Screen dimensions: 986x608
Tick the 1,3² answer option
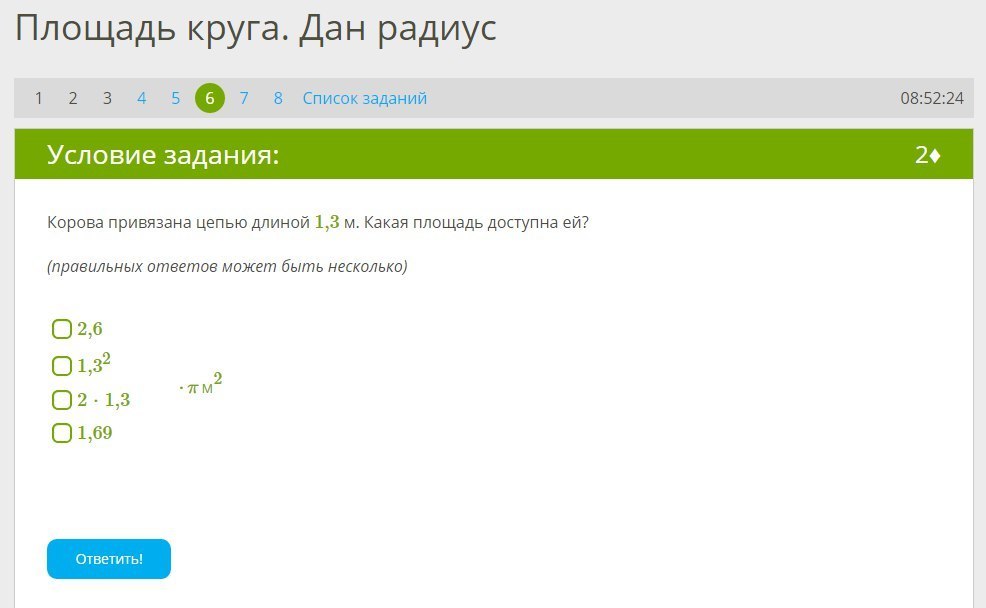(62, 365)
